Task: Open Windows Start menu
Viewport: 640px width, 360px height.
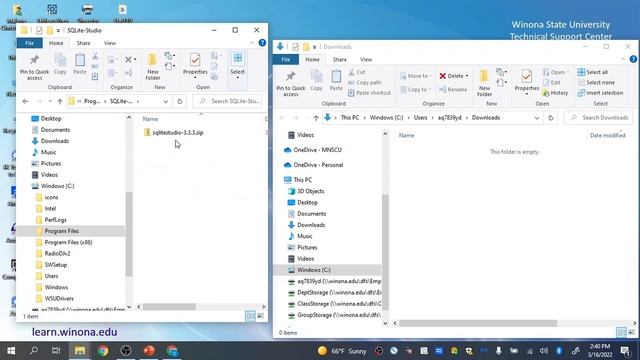Action: click(11, 351)
